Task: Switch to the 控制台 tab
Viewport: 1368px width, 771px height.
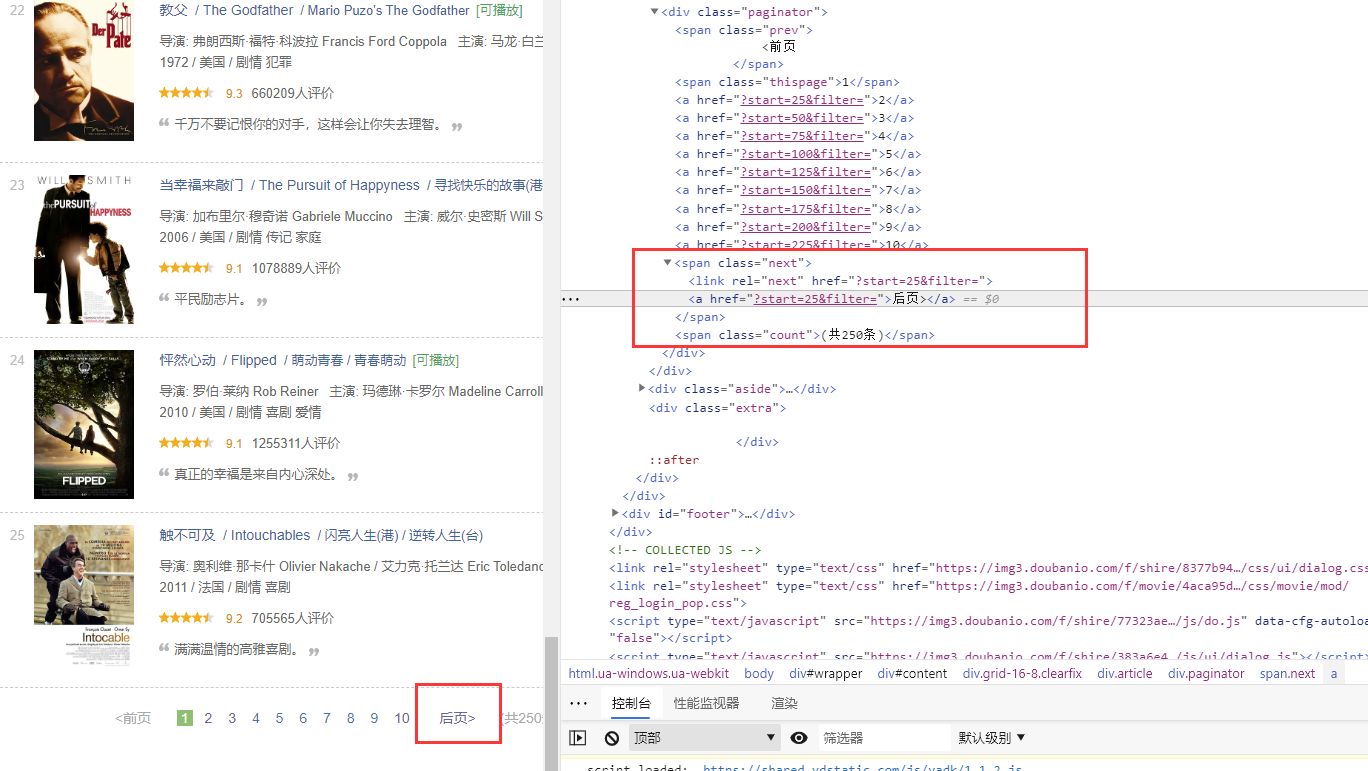Action: [x=631, y=703]
